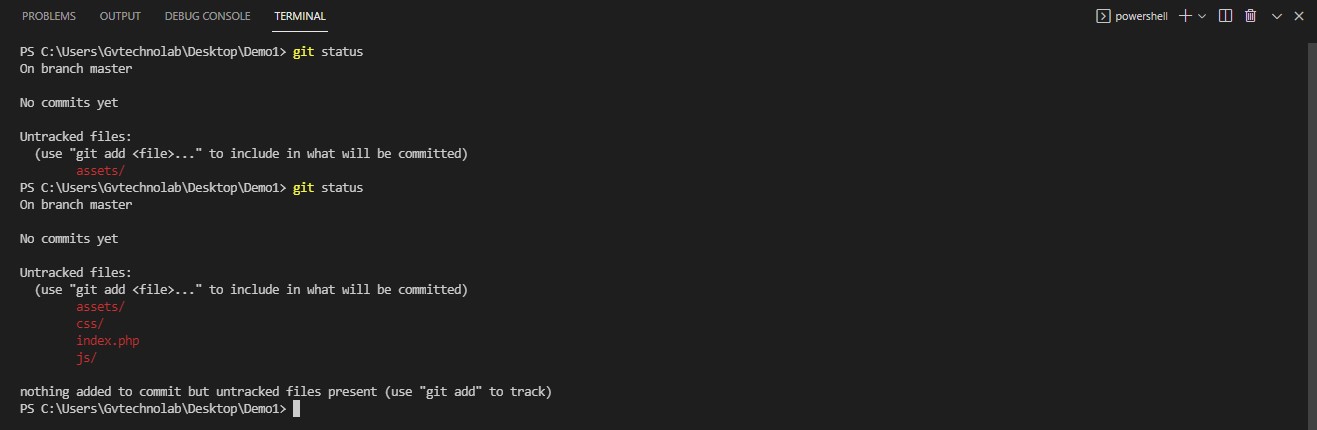The image size is (1317, 430).
Task: Open the new terminal launch profile dropdown
Action: [1202, 16]
